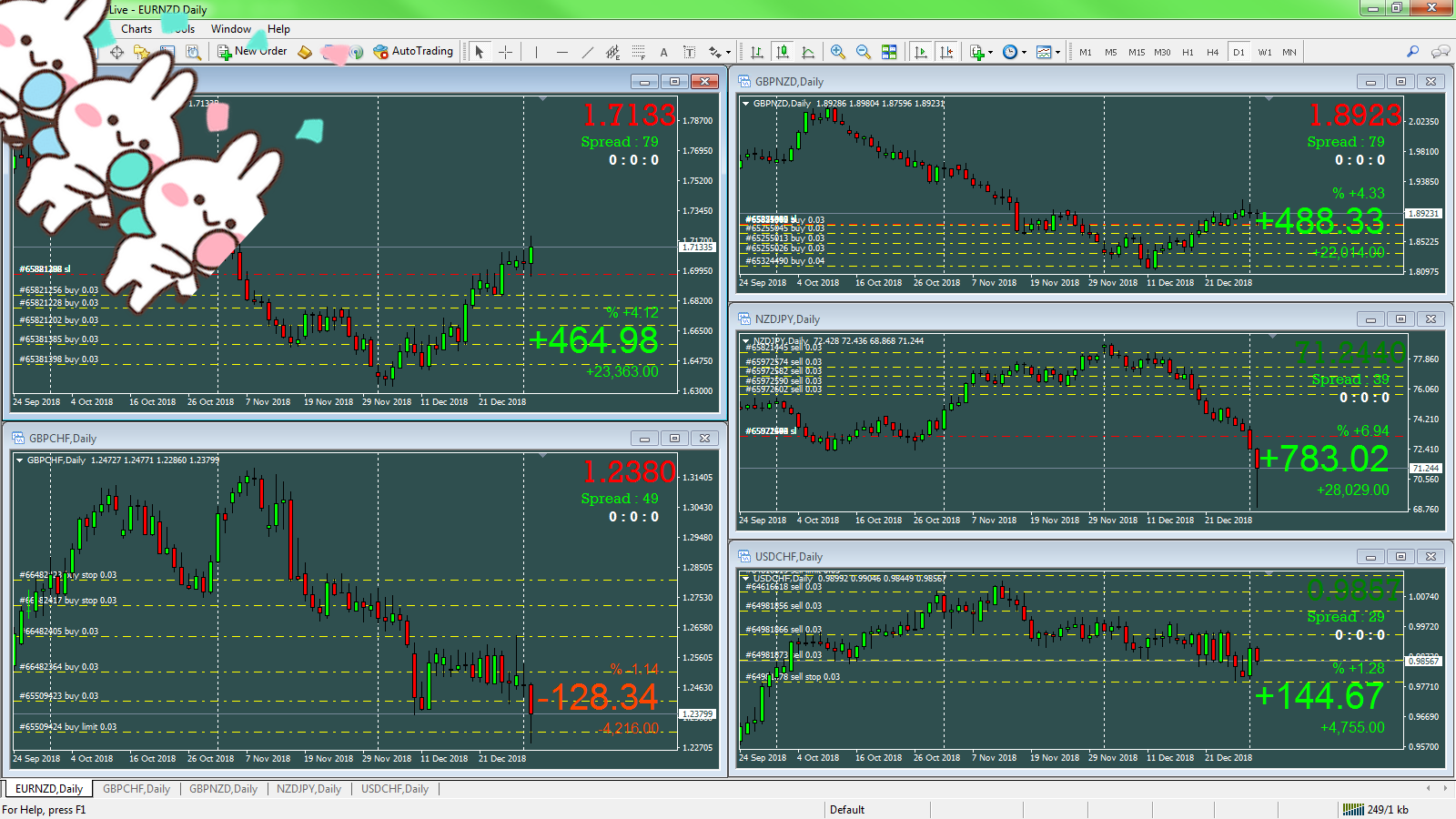Toggle chart auto scroll
1456x819 pixels.
point(920,52)
